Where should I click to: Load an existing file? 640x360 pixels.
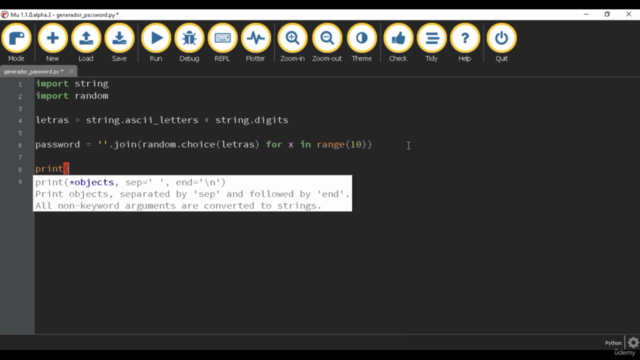[x=86, y=42]
